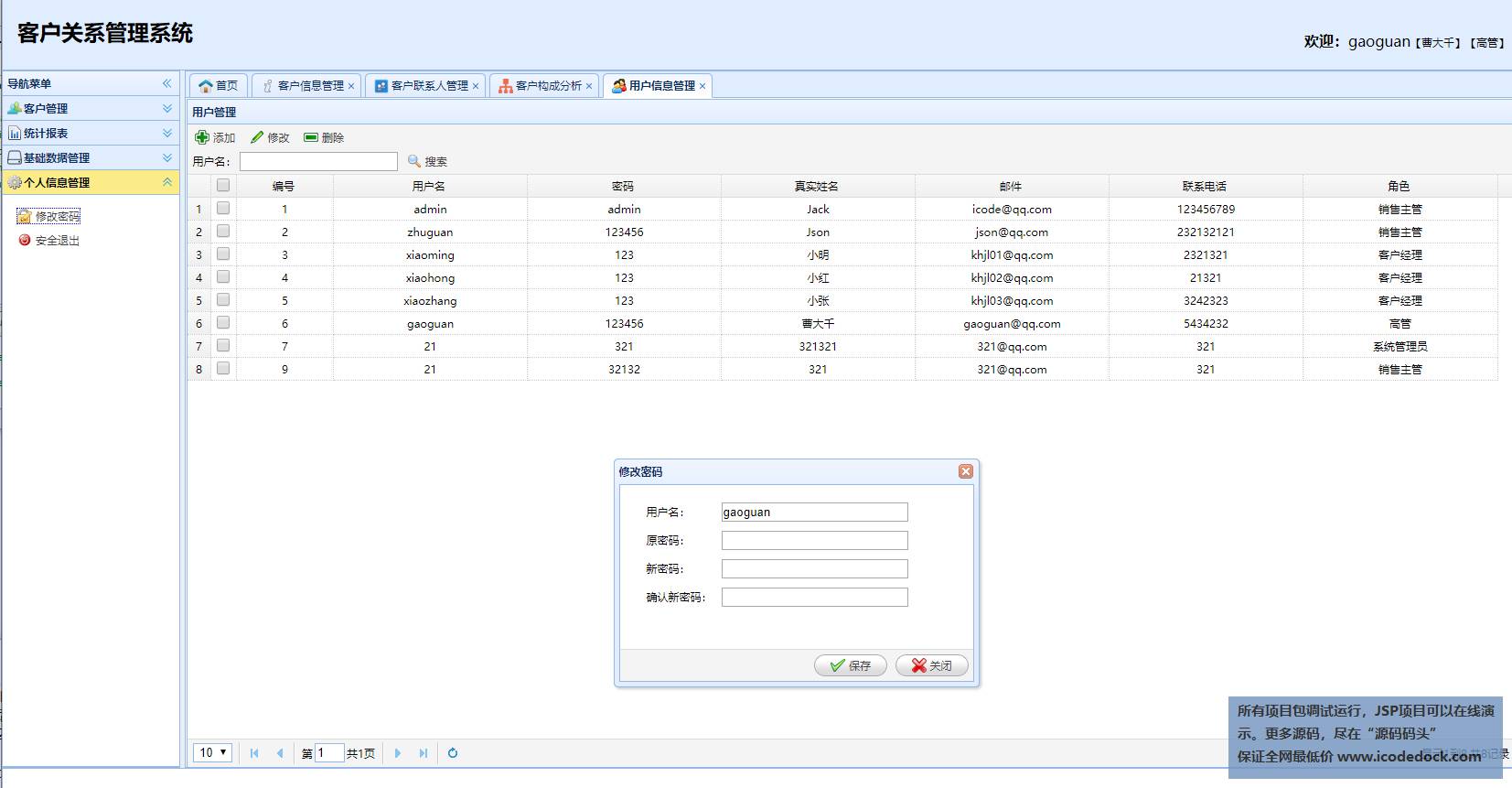Open 修改密码 link in sidebar
The width and height of the screenshot is (1512, 788).
[58, 217]
